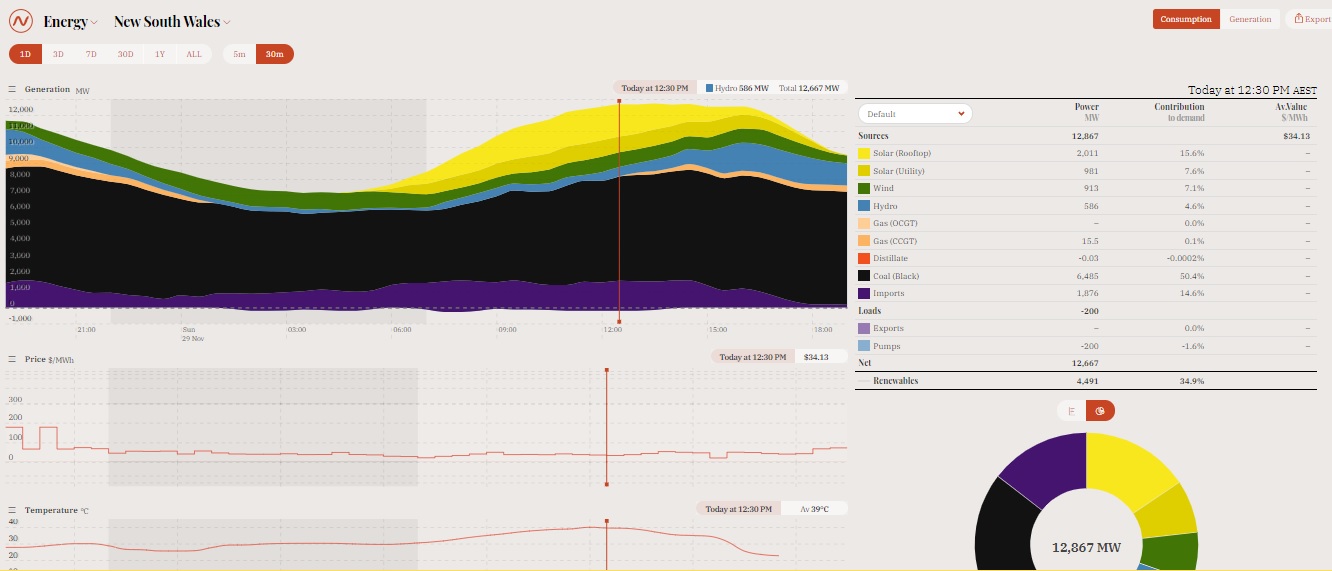This screenshot has height=571, width=1332.
Task: Open the New South Wales region dropdown
Action: (172, 22)
